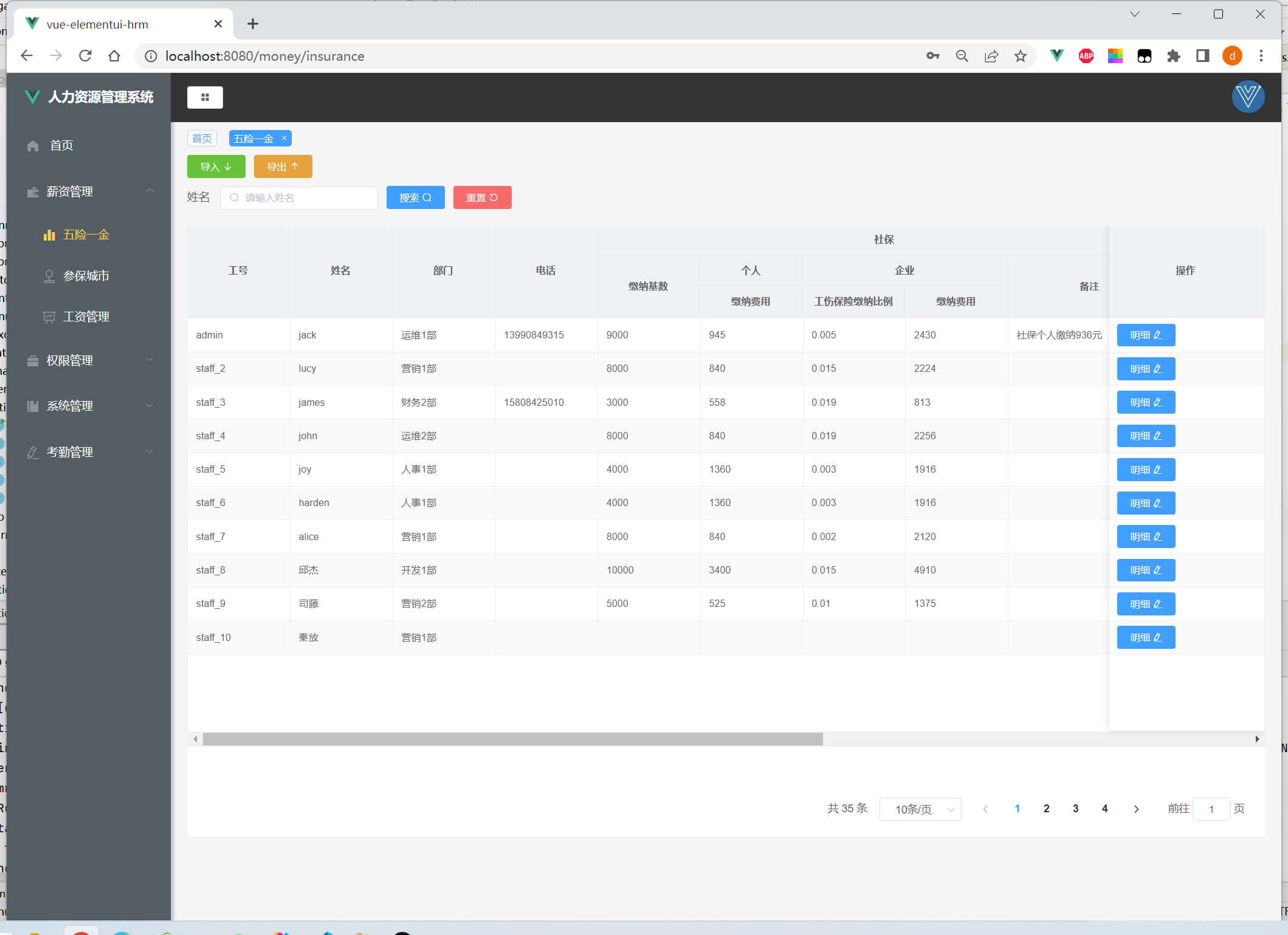Select 参保城市 in the sidebar
Screen dimensions: 1288x935
pyautogui.click(x=86, y=276)
